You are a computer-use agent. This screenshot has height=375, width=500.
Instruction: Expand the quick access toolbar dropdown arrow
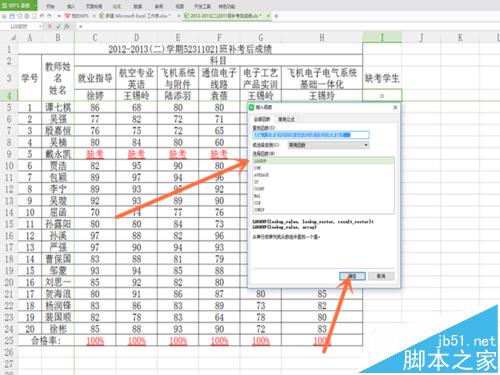click(59, 16)
